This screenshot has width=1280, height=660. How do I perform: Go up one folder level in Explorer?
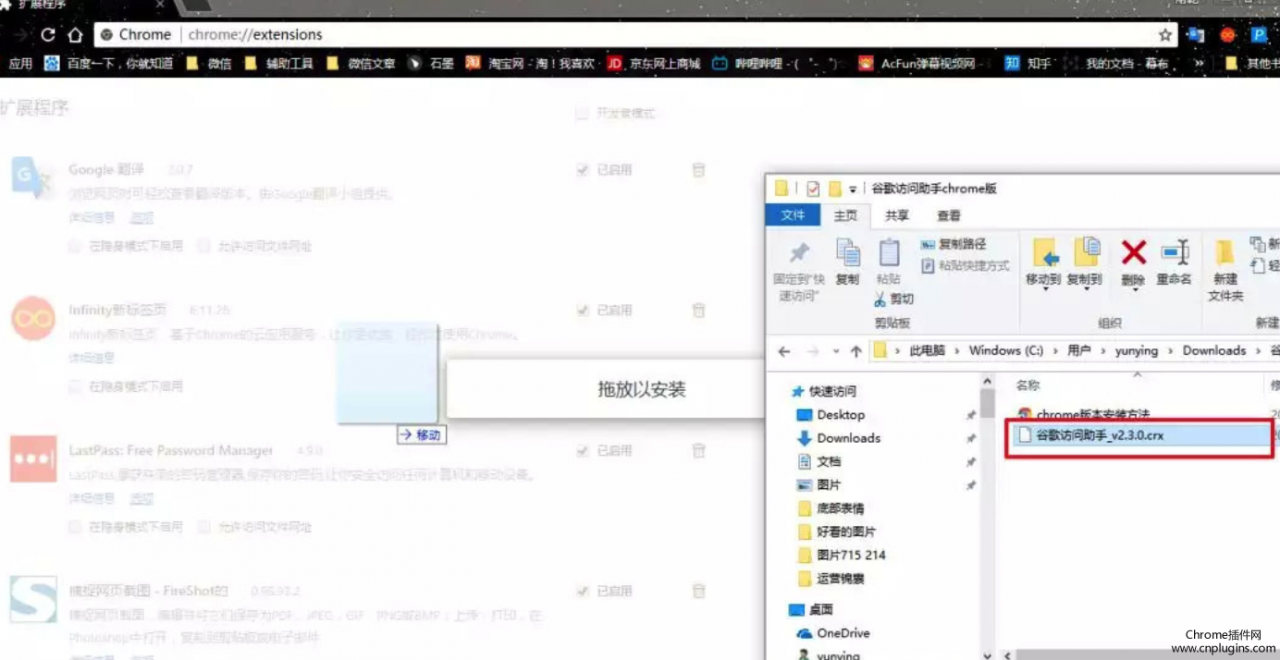pyautogui.click(x=856, y=351)
